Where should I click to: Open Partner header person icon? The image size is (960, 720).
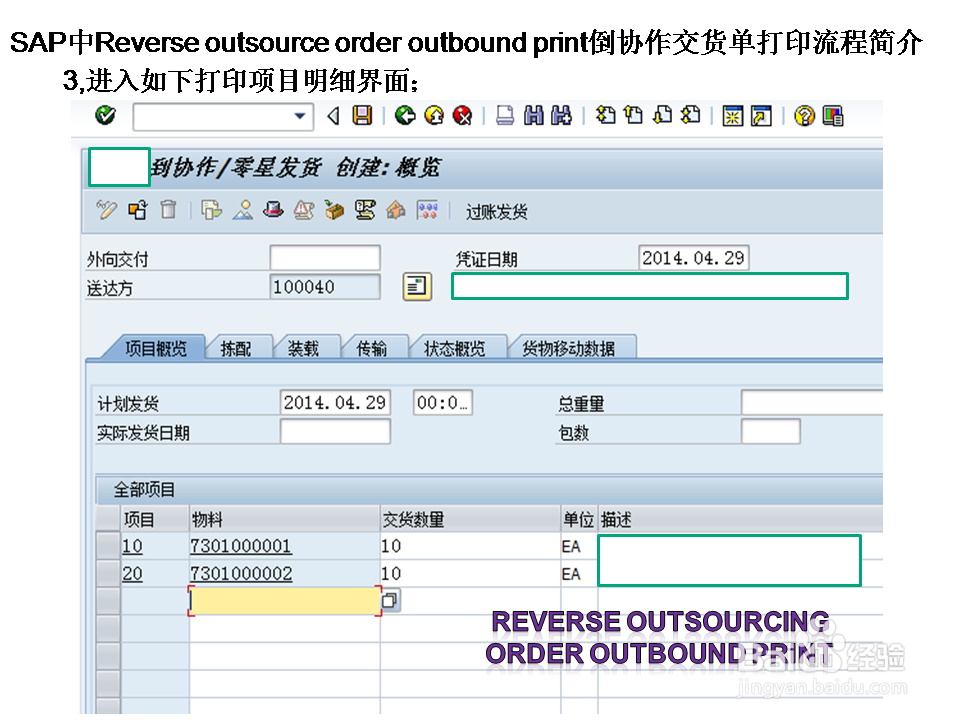click(243, 210)
